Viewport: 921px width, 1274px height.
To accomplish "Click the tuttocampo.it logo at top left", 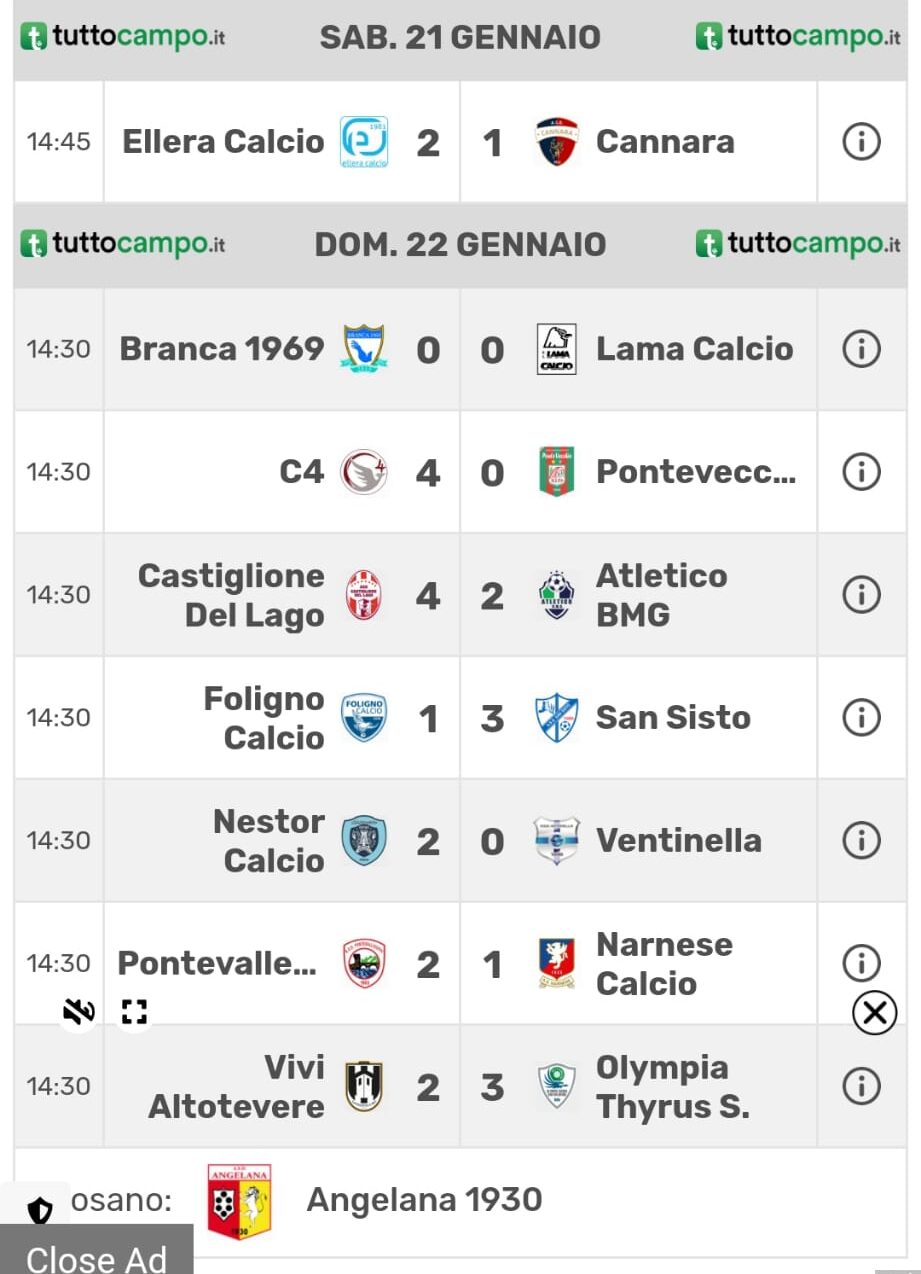I will pyautogui.click(x=123, y=38).
